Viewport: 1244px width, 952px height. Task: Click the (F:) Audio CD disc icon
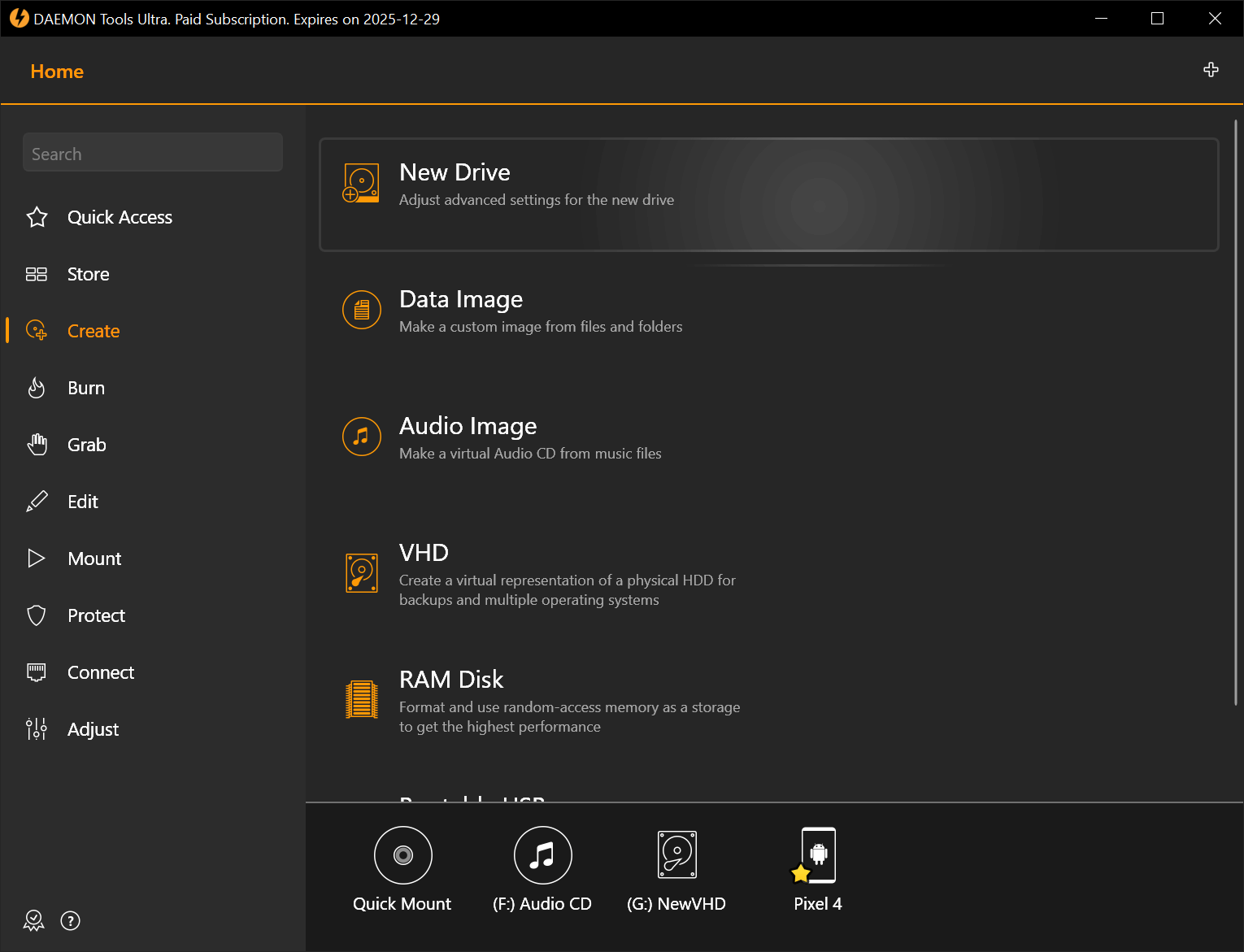click(x=542, y=854)
